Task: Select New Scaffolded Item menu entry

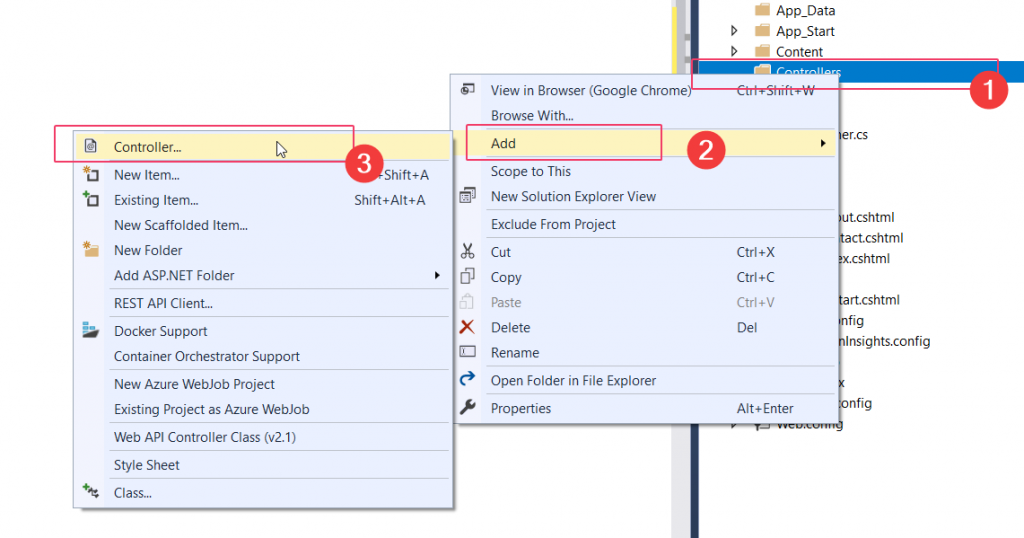Action: click(x=181, y=225)
